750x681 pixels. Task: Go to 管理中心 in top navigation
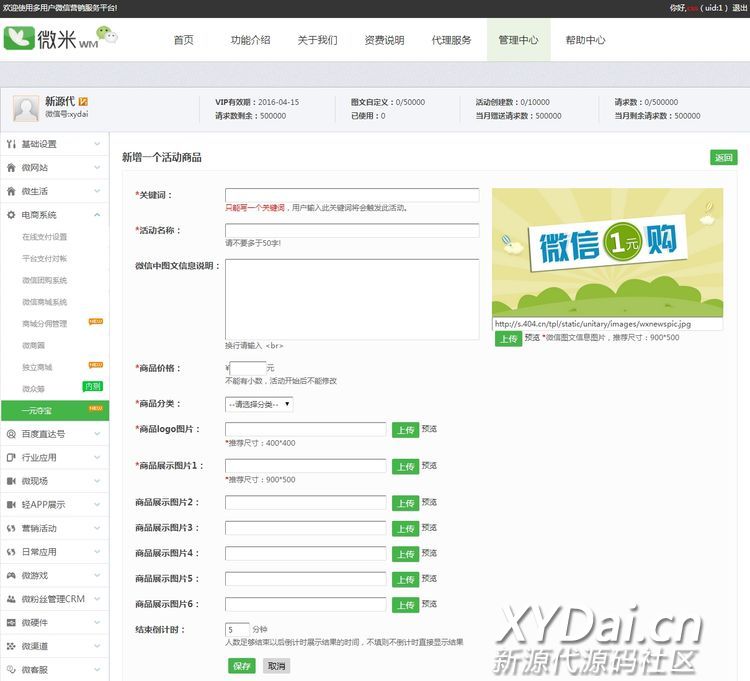point(518,41)
